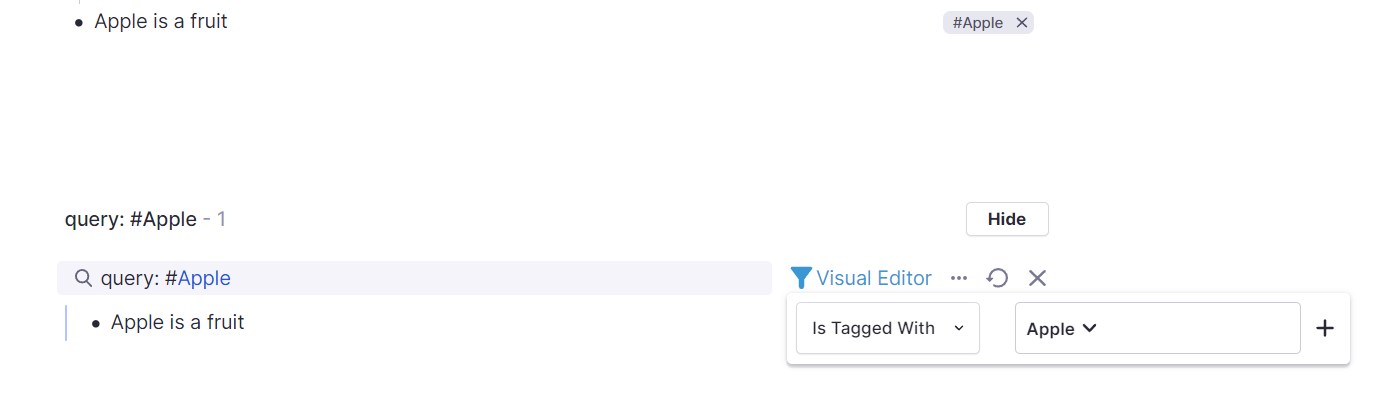Refresh the query with circular arrow icon
1385x398 pixels.
(x=997, y=278)
